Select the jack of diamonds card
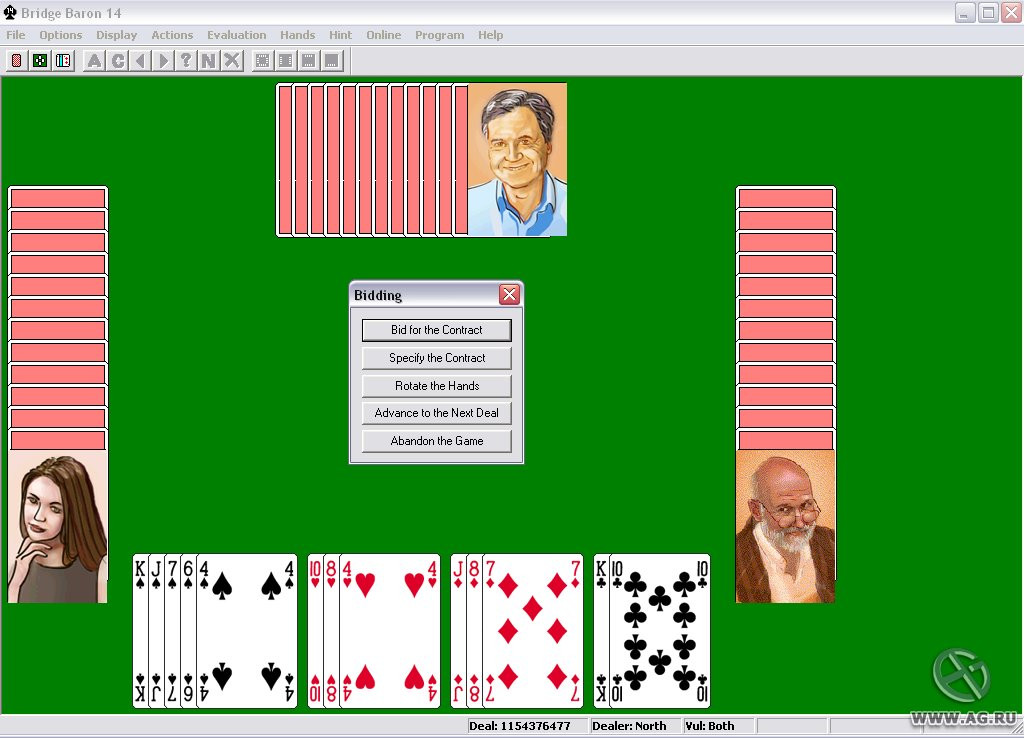 tap(458, 631)
